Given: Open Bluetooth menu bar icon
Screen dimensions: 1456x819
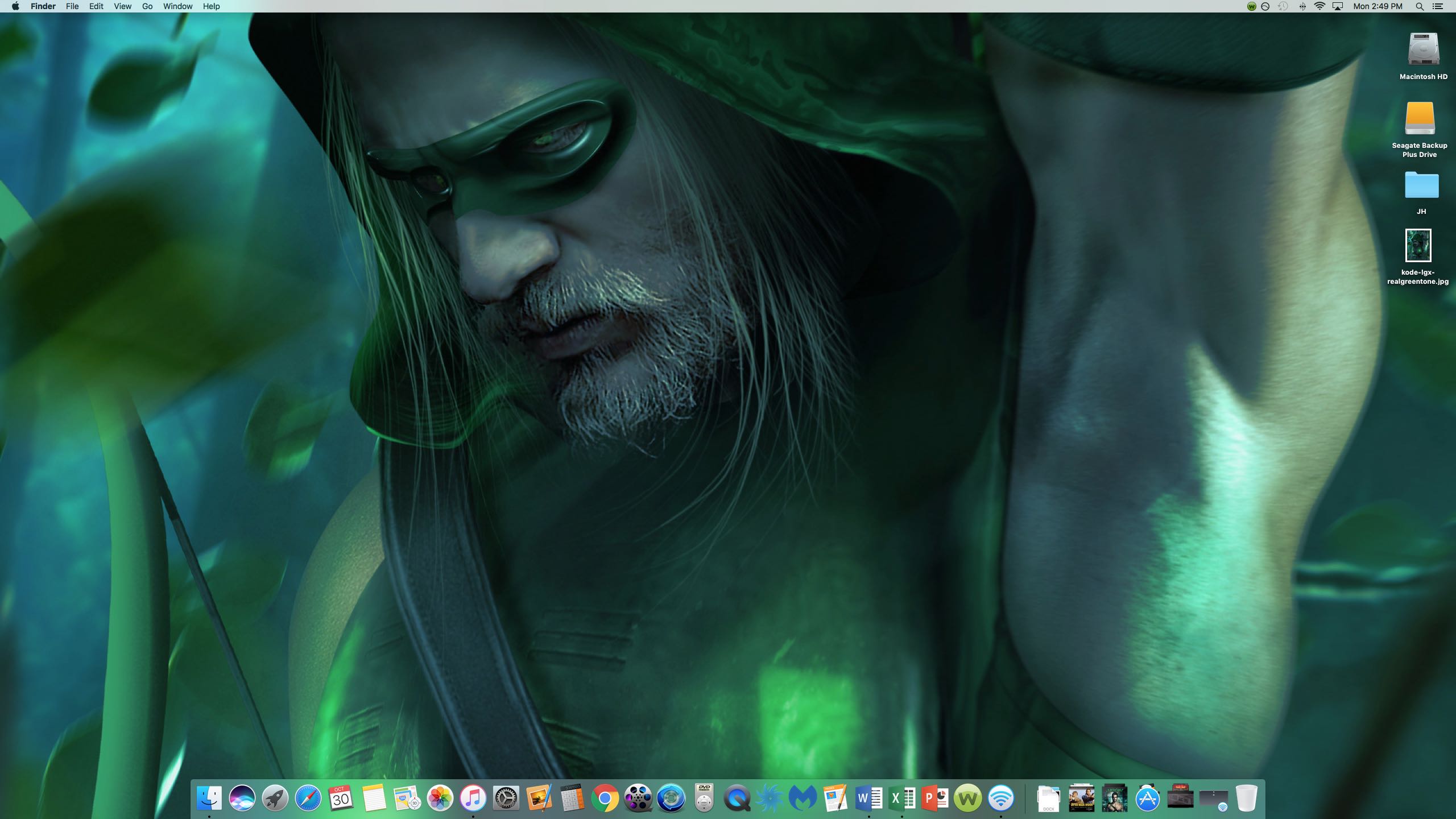Looking at the screenshot, I should [x=1302, y=6].
